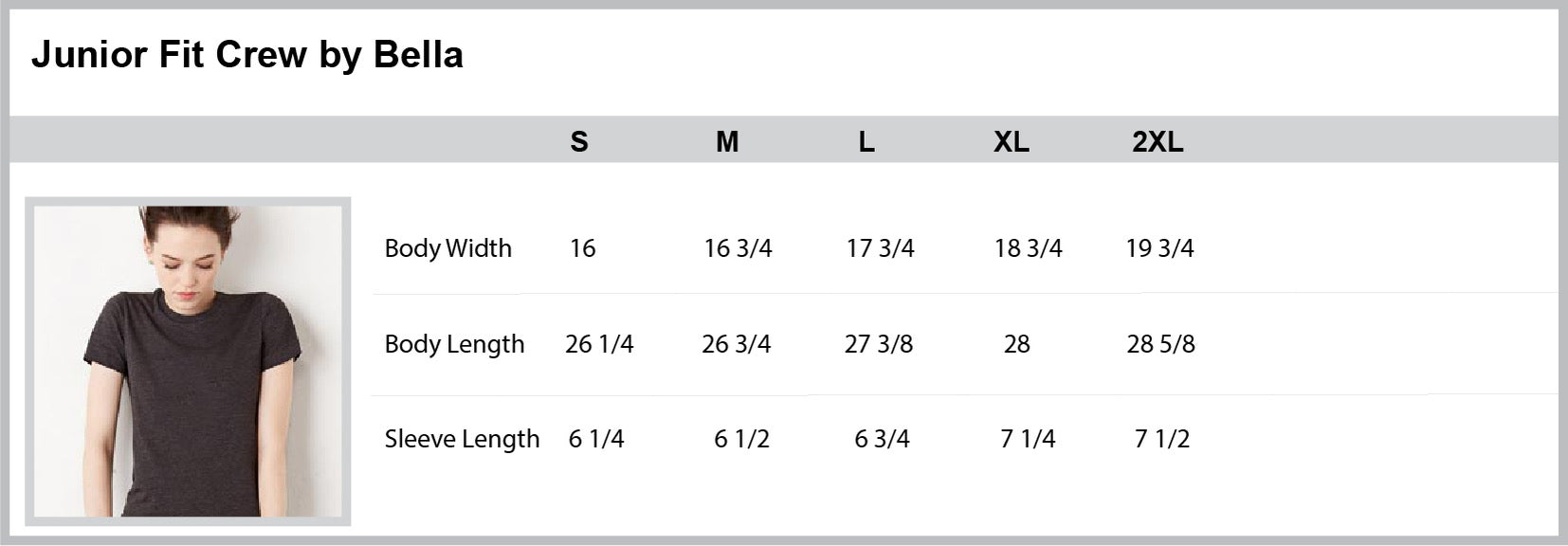Click Body Length value 27 3/8

pyautogui.click(x=879, y=344)
